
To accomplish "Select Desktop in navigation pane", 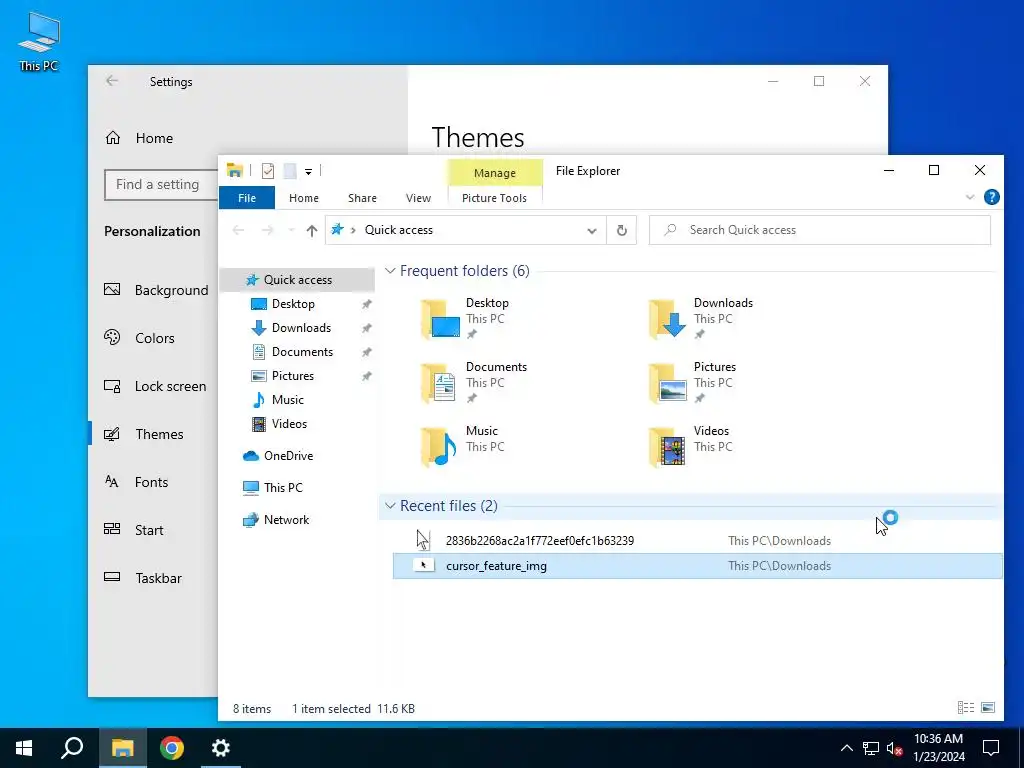I will pyautogui.click(x=293, y=304).
